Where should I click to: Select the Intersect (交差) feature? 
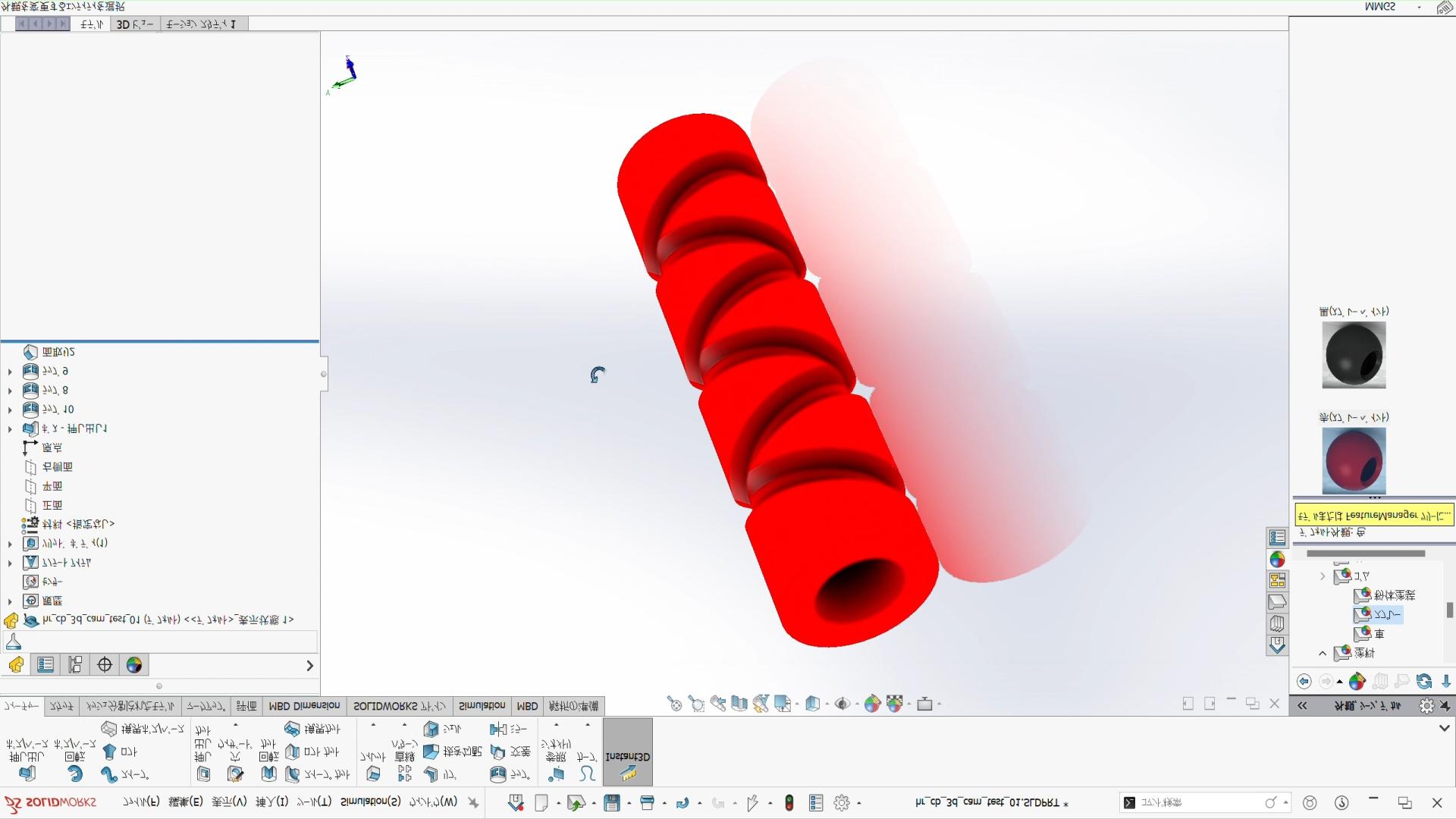pyautogui.click(x=509, y=752)
